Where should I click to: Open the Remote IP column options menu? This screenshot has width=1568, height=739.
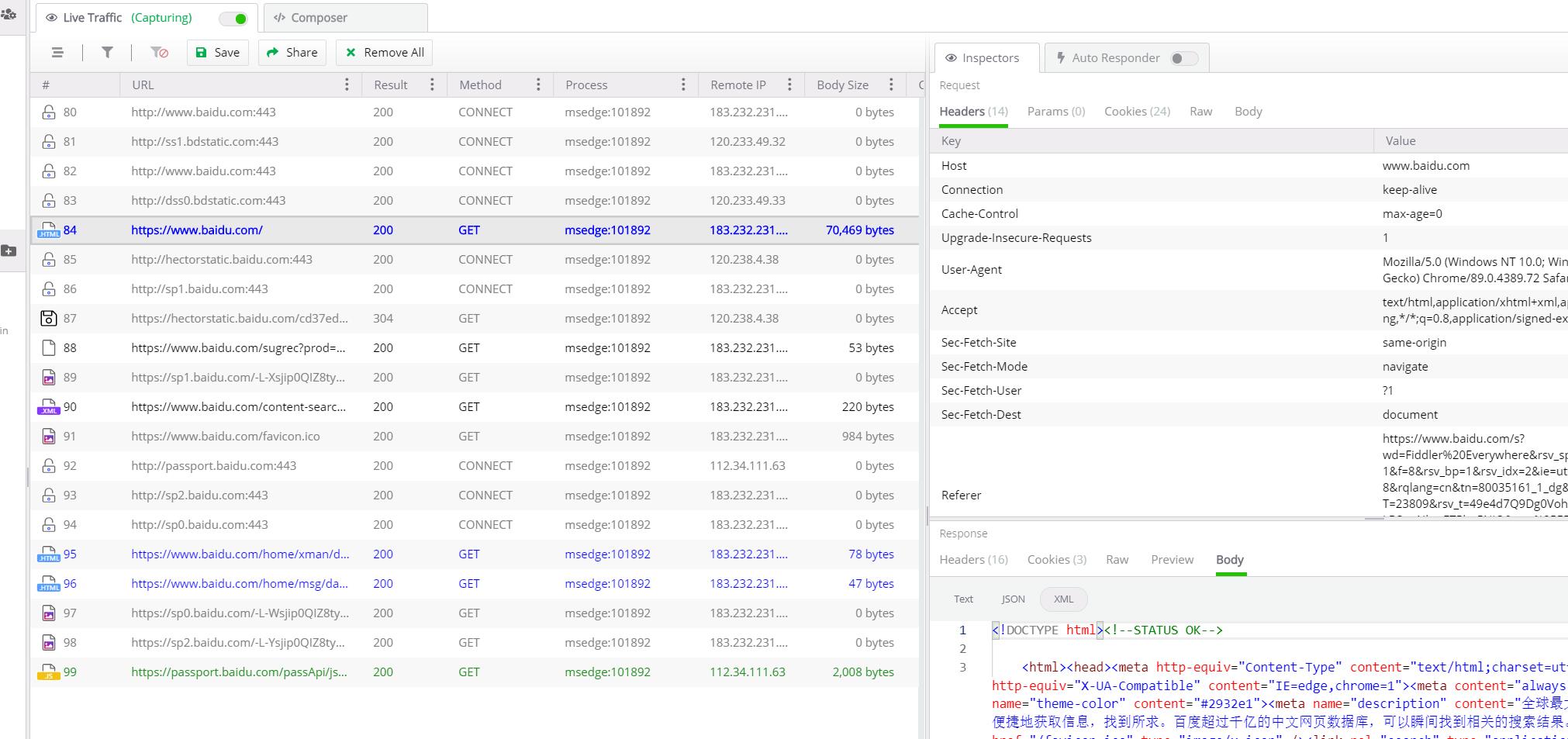(x=789, y=85)
